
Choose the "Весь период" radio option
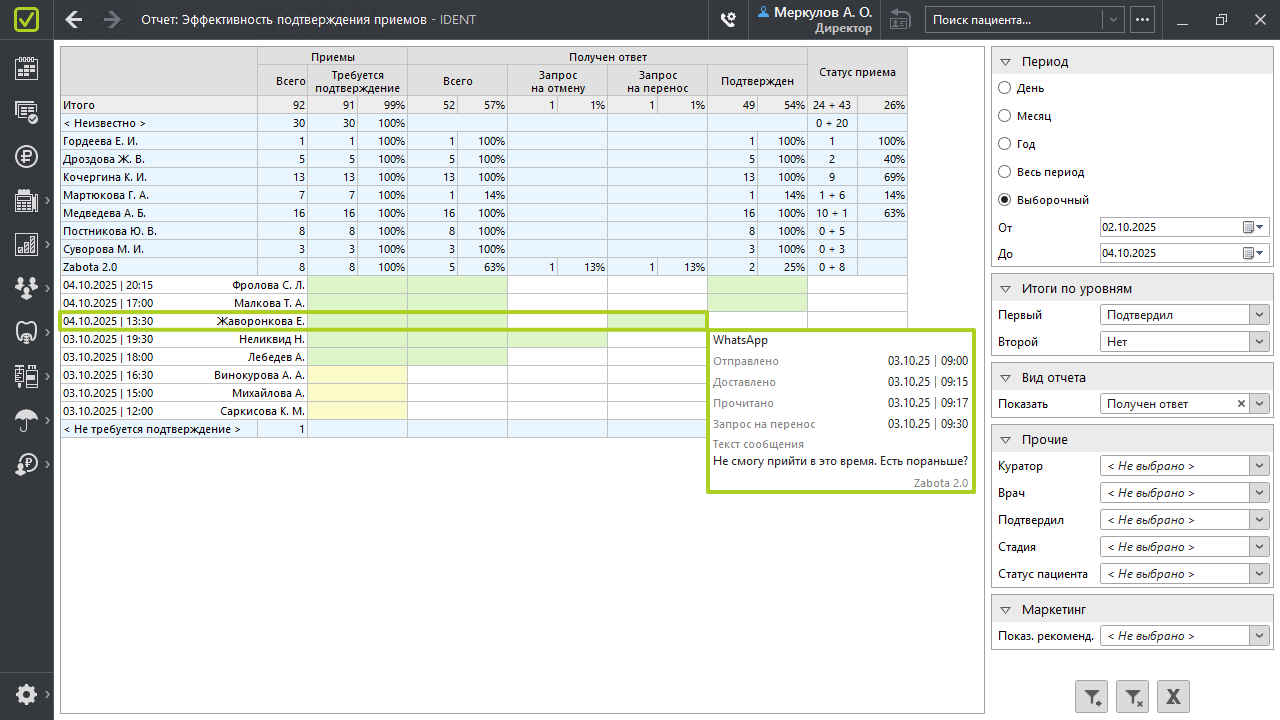point(1005,172)
